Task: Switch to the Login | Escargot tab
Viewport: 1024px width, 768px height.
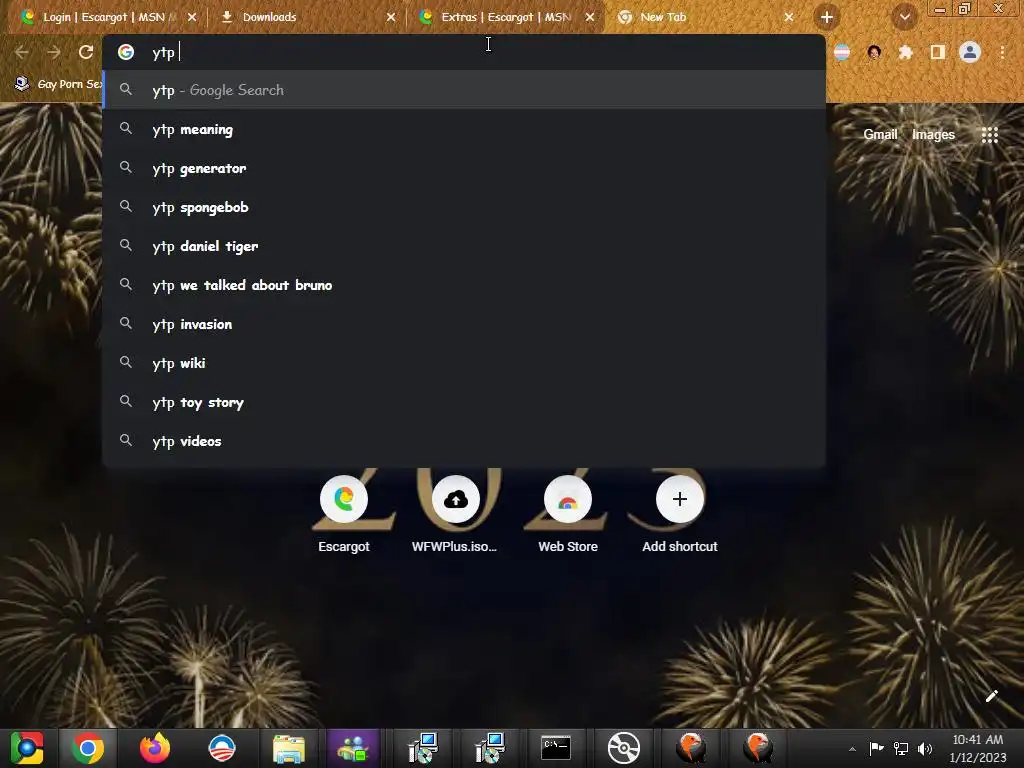Action: tap(98, 17)
